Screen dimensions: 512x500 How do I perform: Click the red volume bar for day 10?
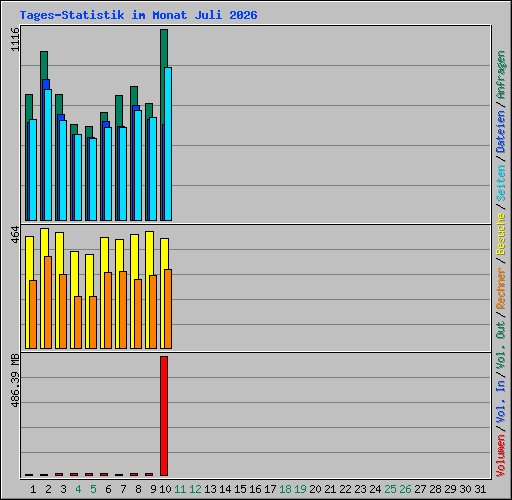[164, 416]
